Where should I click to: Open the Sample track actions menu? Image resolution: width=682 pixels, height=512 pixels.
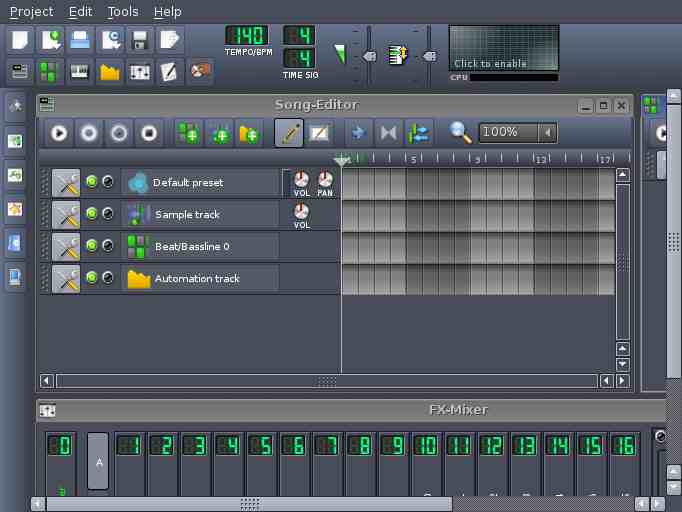click(x=66, y=214)
